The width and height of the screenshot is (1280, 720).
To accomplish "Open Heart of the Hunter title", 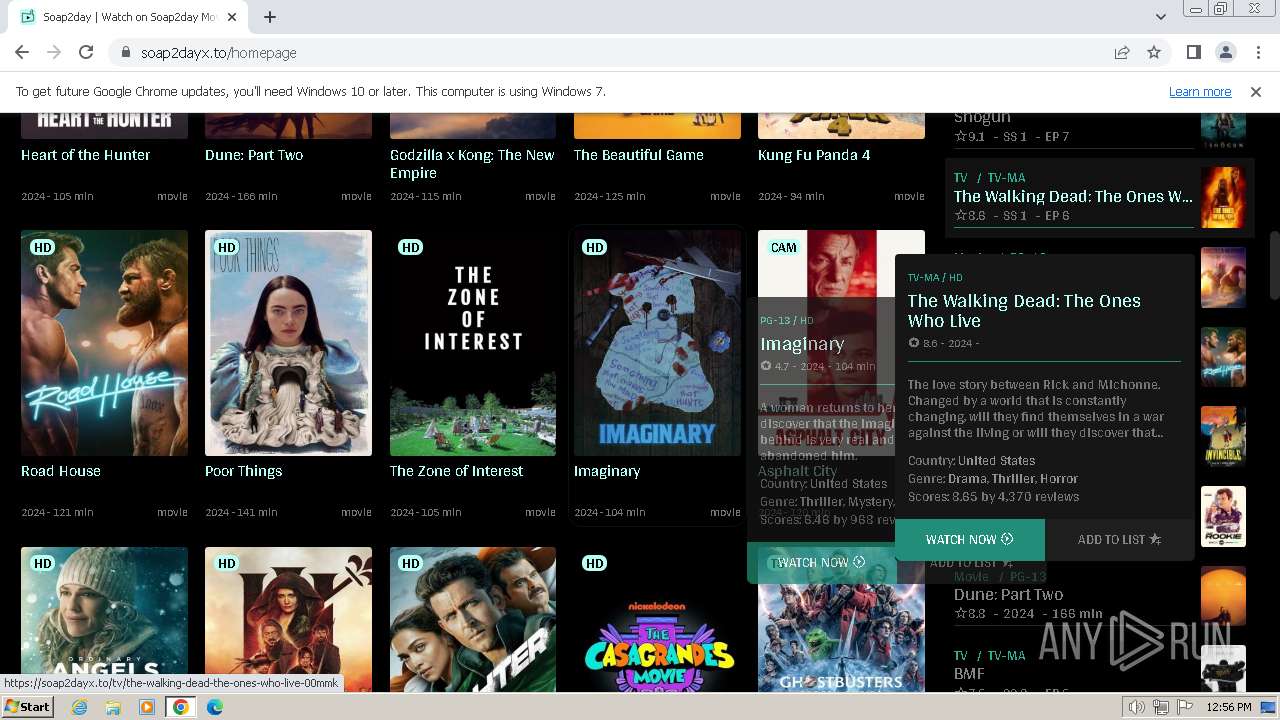I will click(86, 155).
